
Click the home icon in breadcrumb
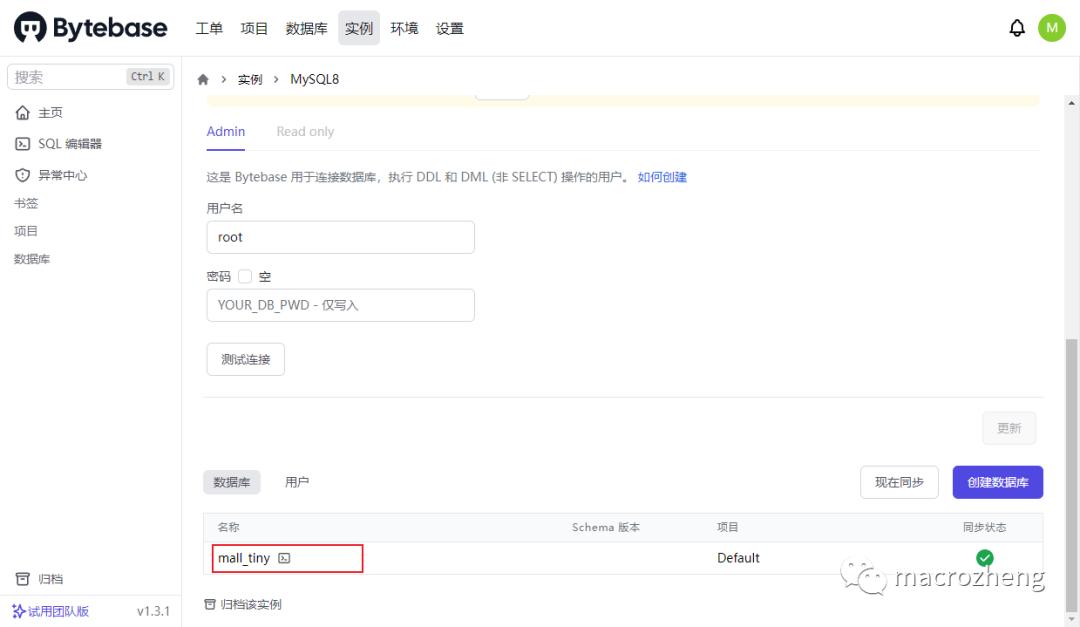(x=203, y=80)
